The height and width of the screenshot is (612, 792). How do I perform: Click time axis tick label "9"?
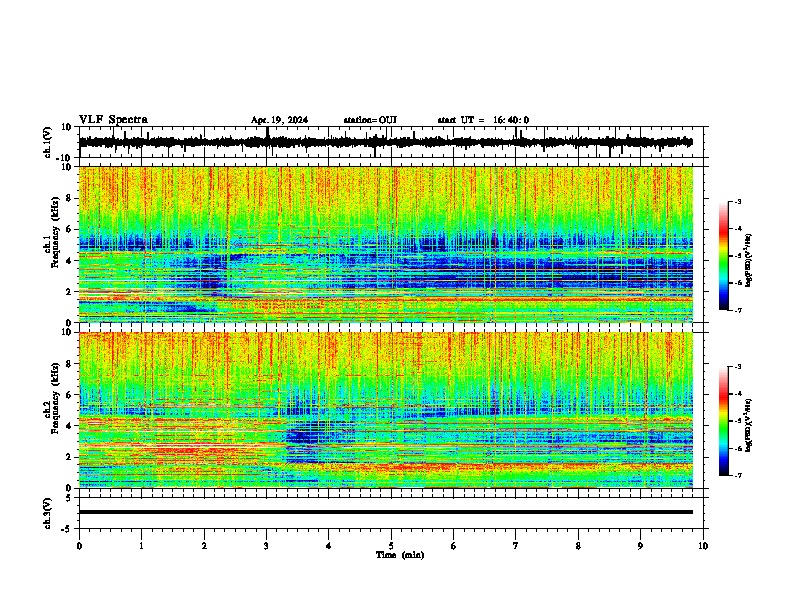[x=640, y=546]
